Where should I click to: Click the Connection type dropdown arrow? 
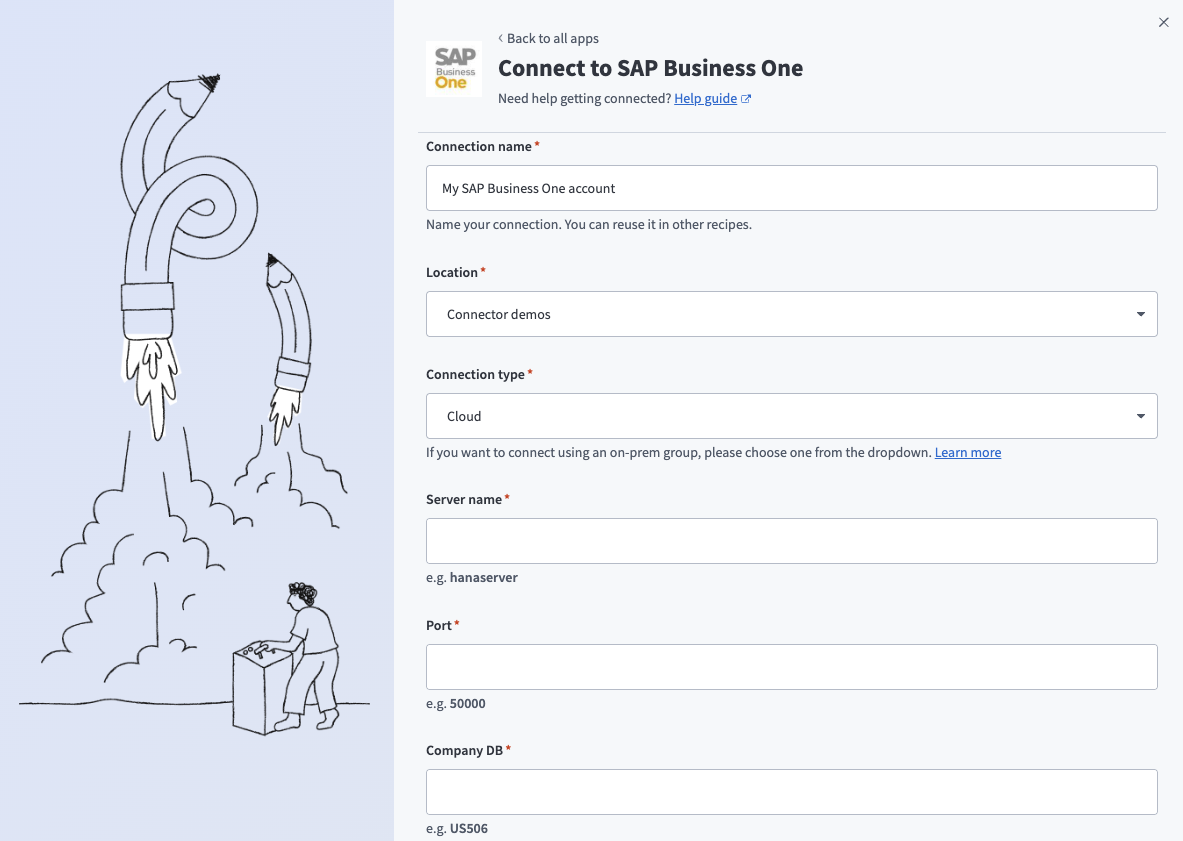(1141, 416)
